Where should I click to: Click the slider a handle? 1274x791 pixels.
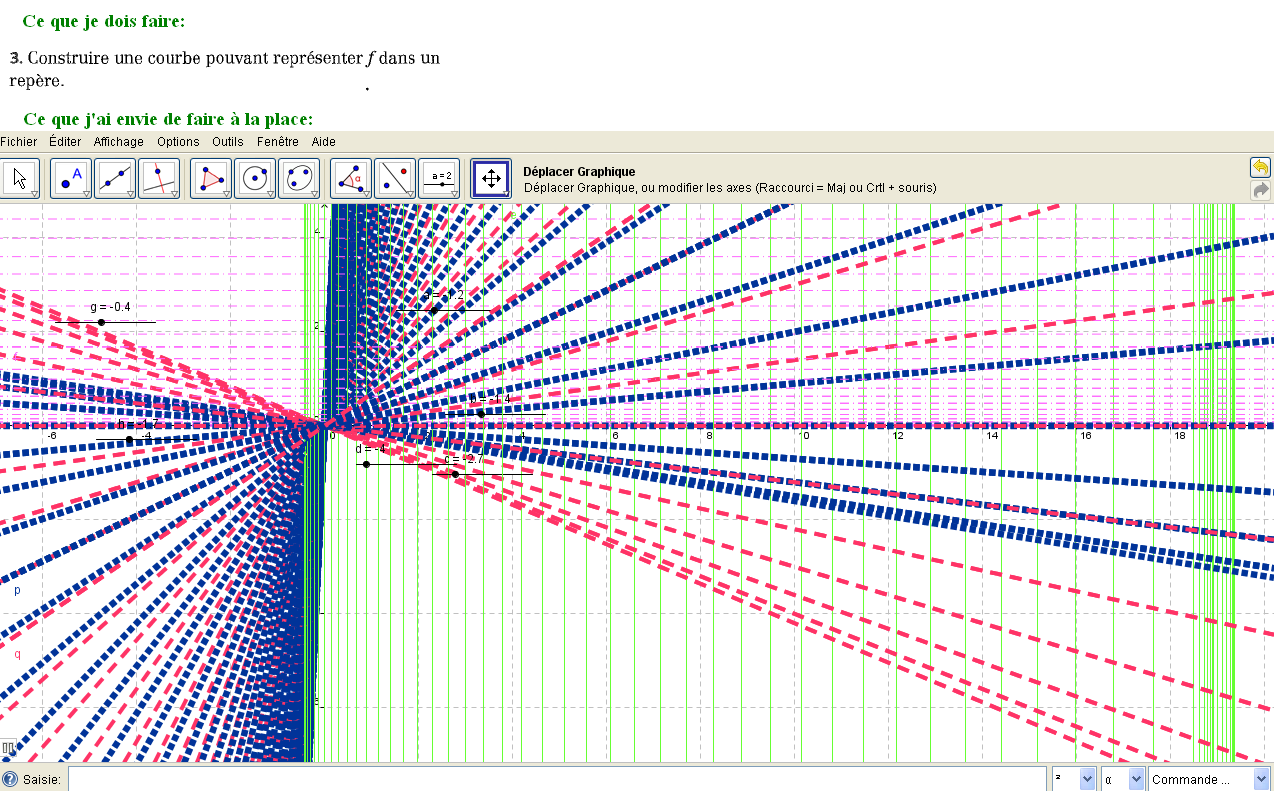pyautogui.click(x=434, y=311)
